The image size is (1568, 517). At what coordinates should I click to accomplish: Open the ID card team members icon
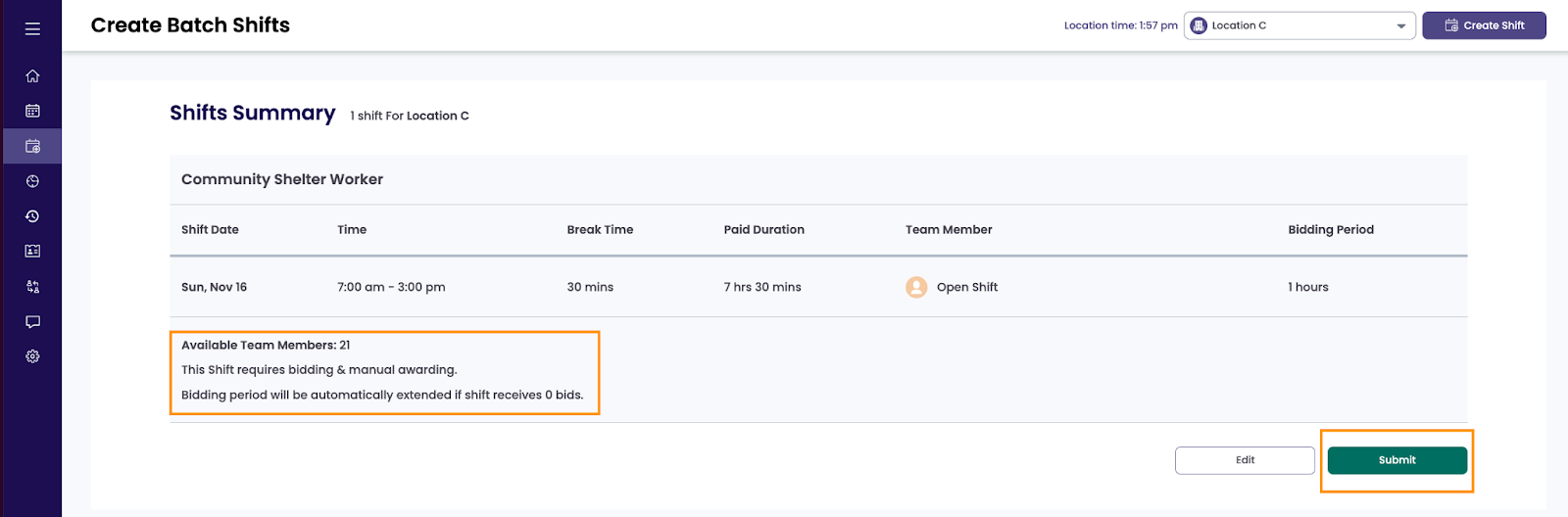[32, 252]
